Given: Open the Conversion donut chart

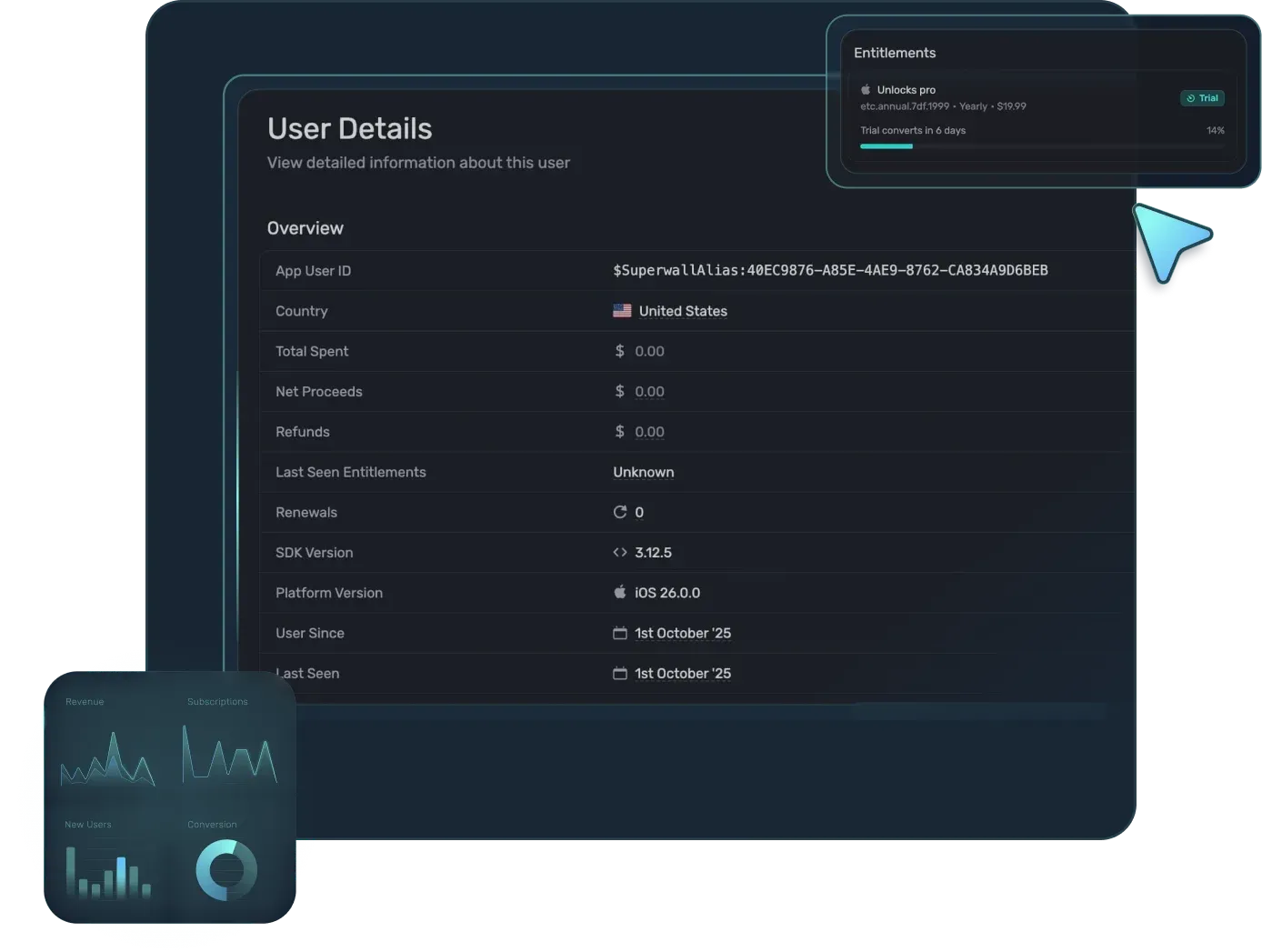Looking at the screenshot, I should point(226,870).
